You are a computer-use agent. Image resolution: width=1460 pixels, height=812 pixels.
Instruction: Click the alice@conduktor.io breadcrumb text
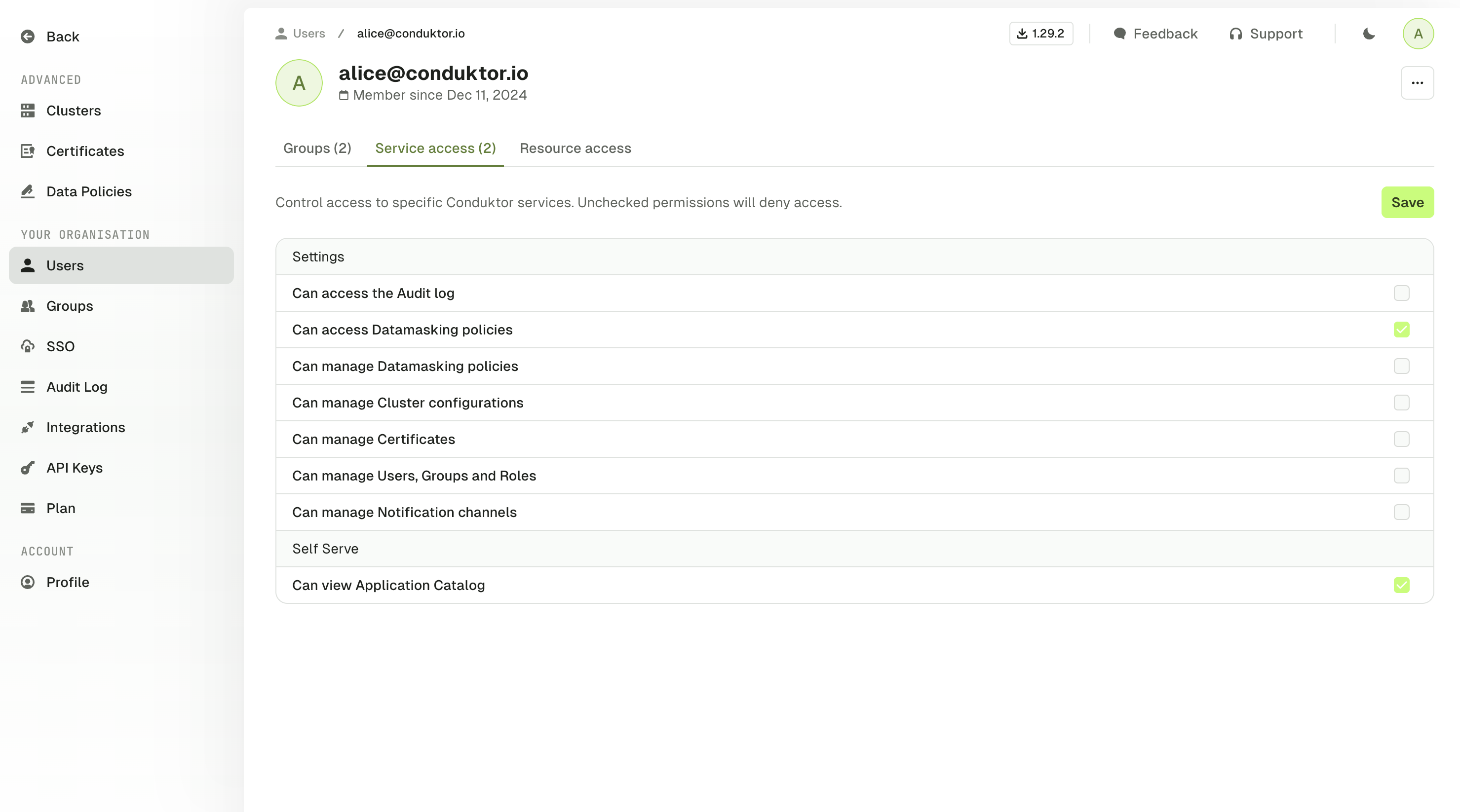coord(410,34)
